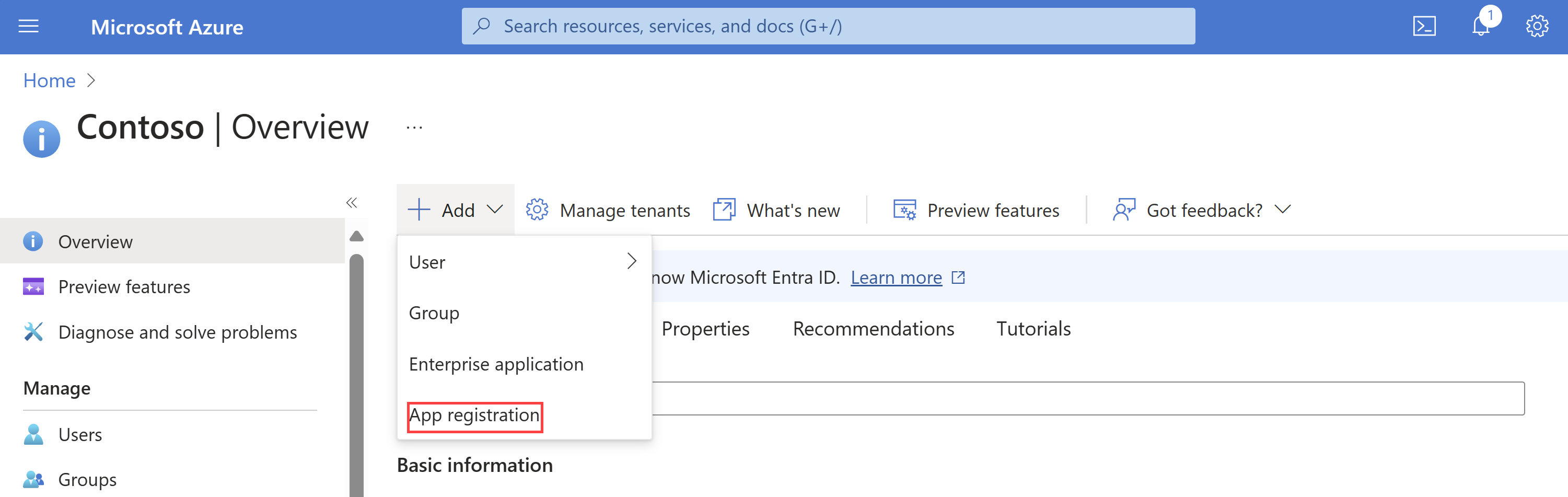Select the Manage tenants icon
Viewport: 1568px width, 497px height.
pos(537,210)
